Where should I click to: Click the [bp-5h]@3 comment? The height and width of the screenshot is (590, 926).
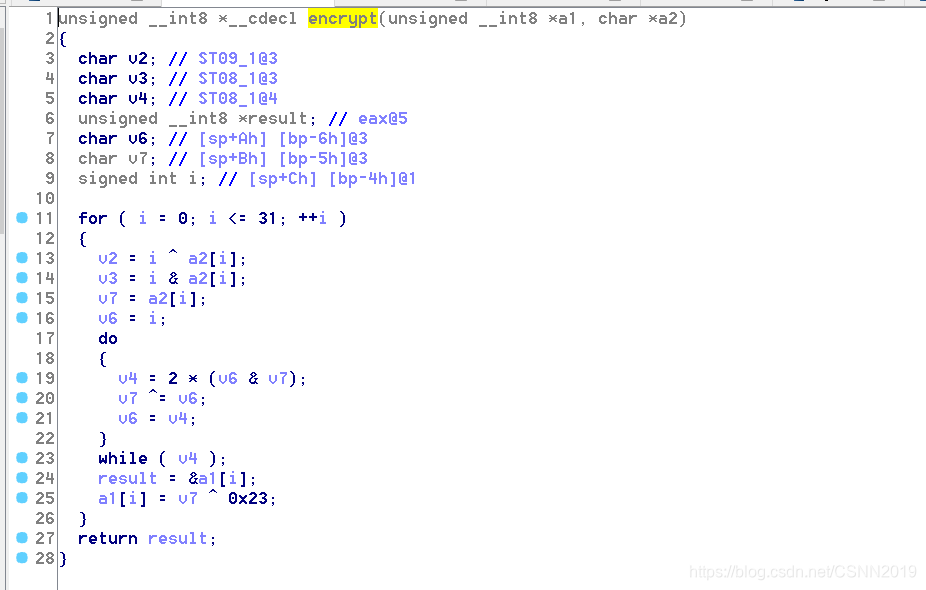[x=323, y=159]
